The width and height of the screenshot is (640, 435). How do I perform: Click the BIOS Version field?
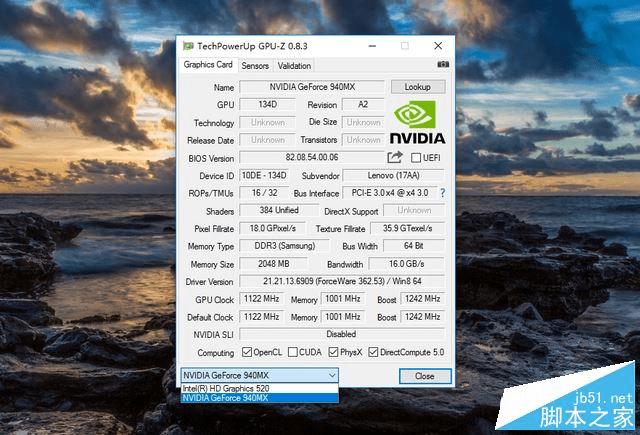(x=312, y=158)
